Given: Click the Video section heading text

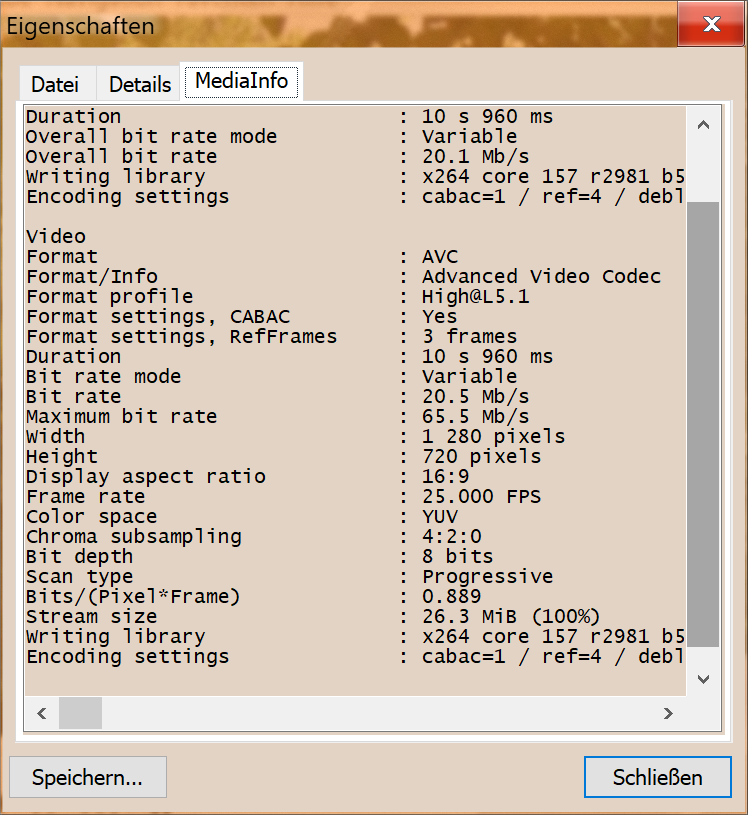Looking at the screenshot, I should point(56,237).
